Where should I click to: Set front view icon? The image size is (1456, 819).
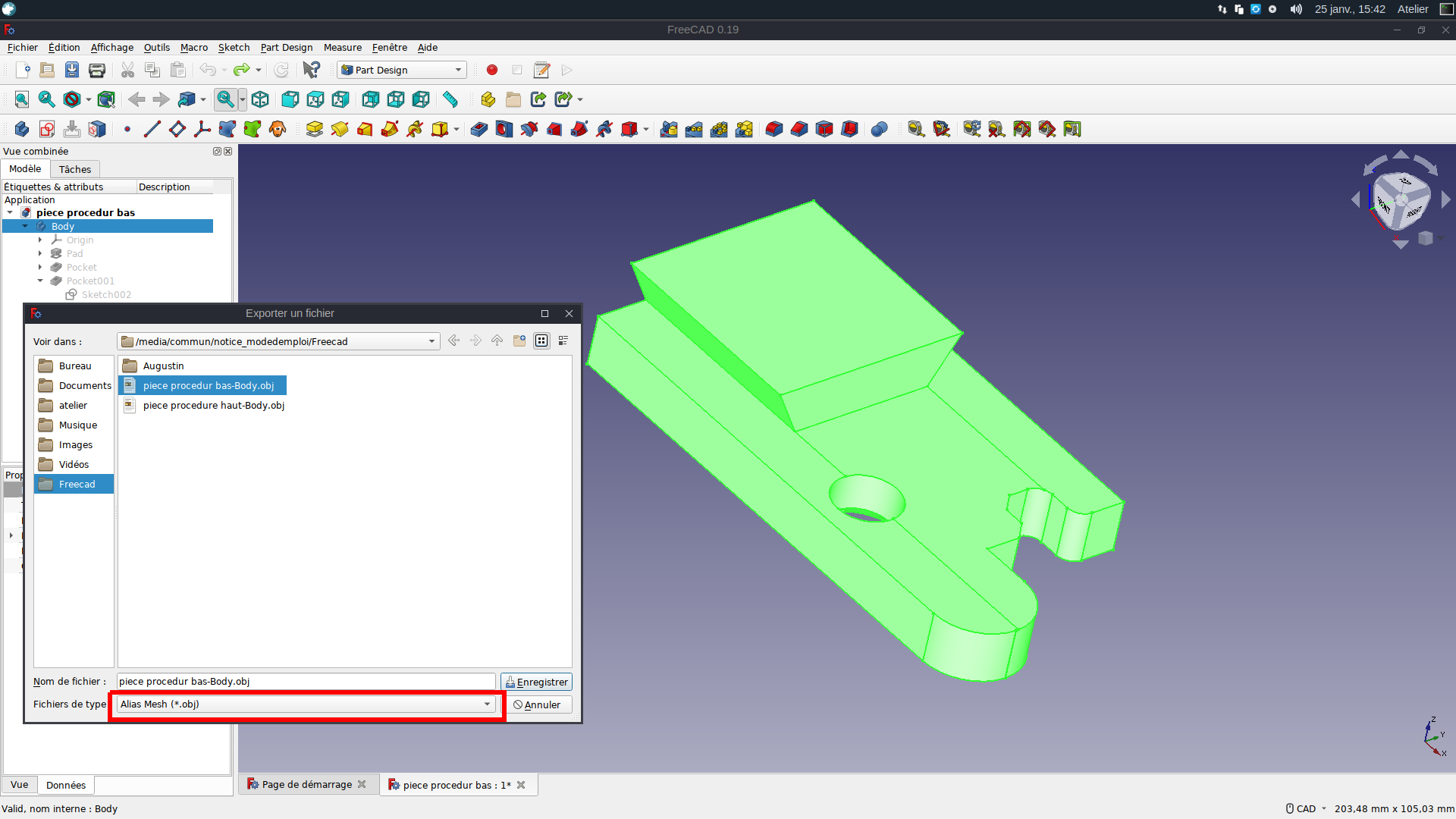tap(290, 99)
